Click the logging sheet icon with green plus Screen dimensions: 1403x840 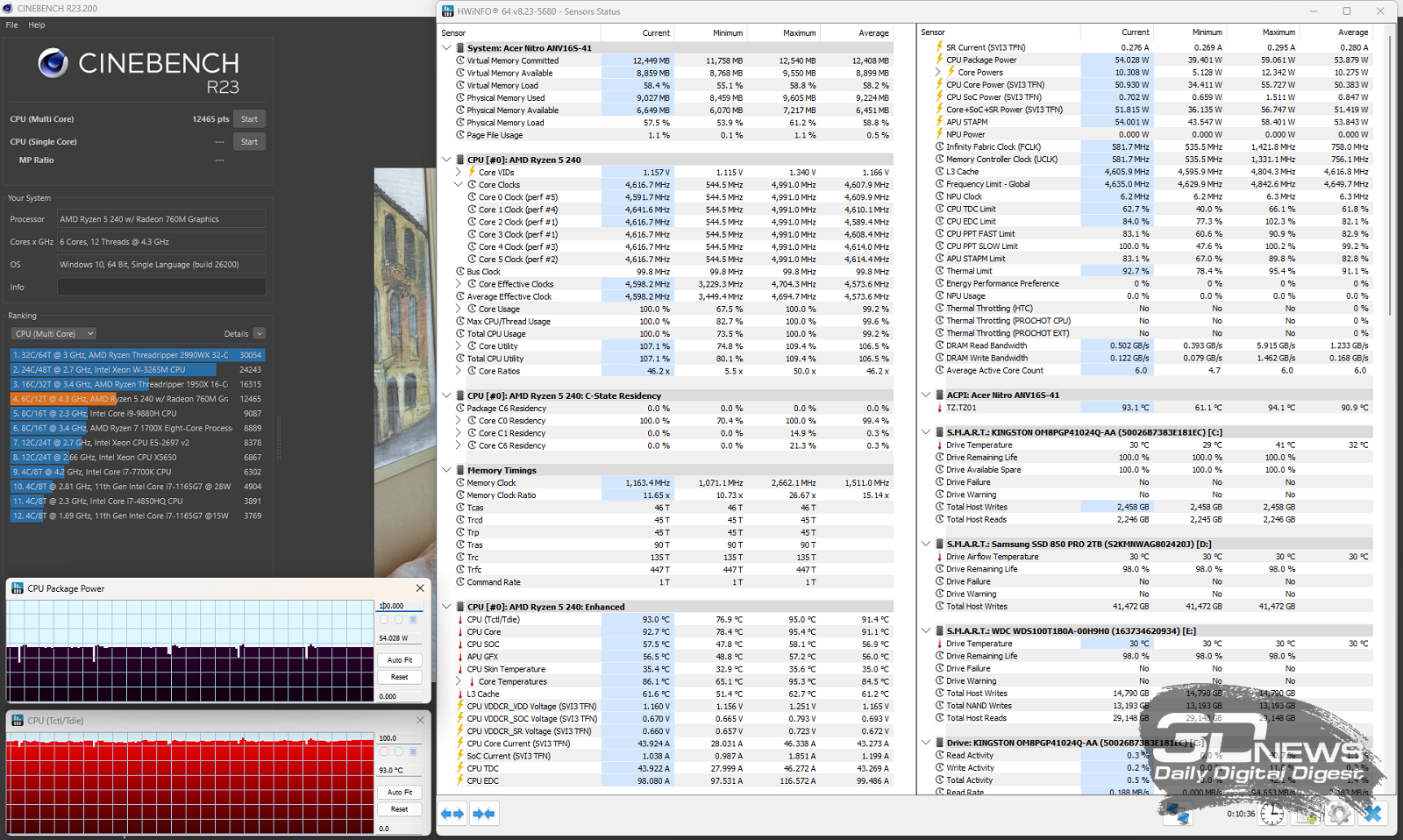click(x=1306, y=814)
